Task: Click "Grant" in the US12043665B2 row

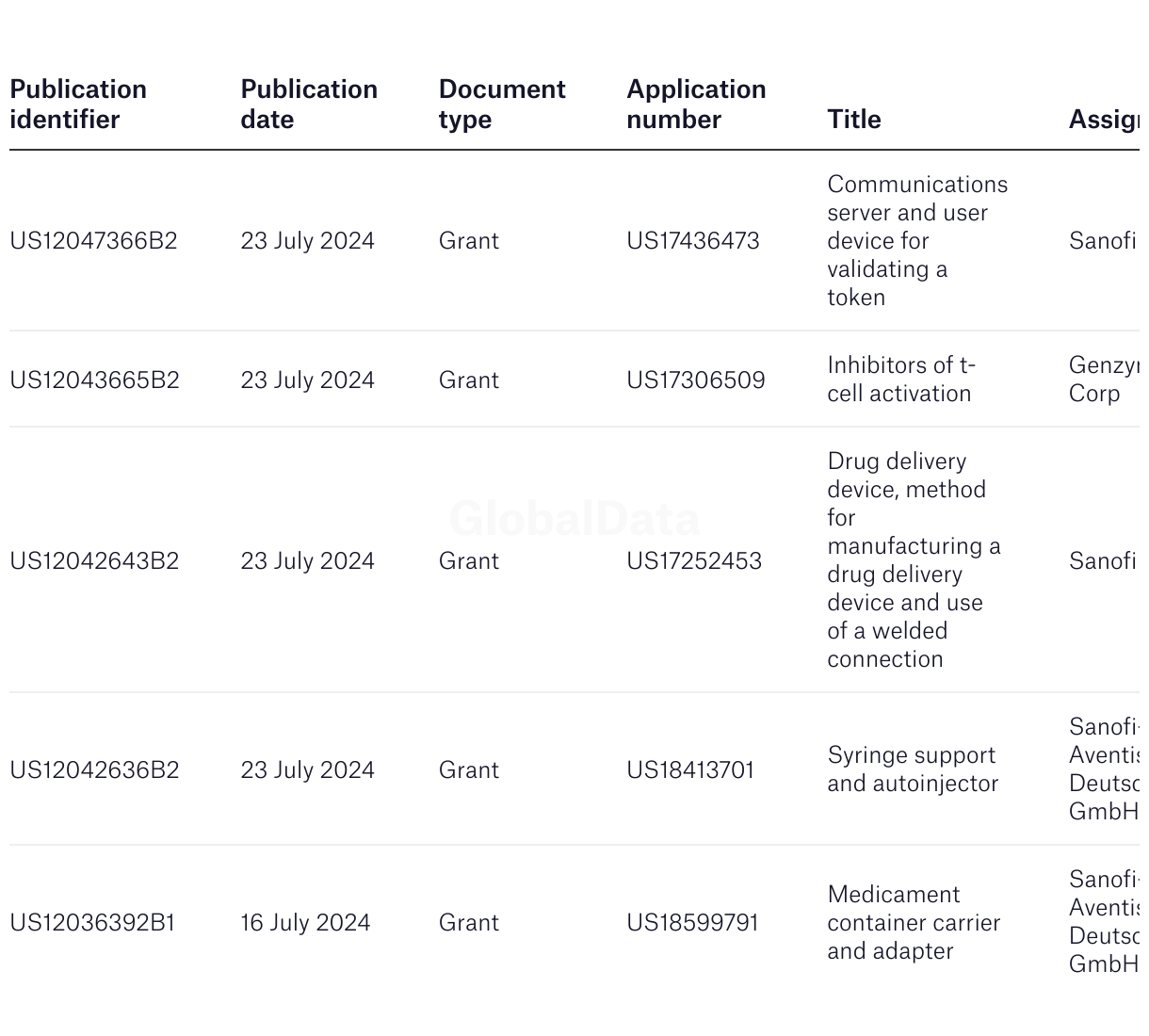Action: pos(469,380)
